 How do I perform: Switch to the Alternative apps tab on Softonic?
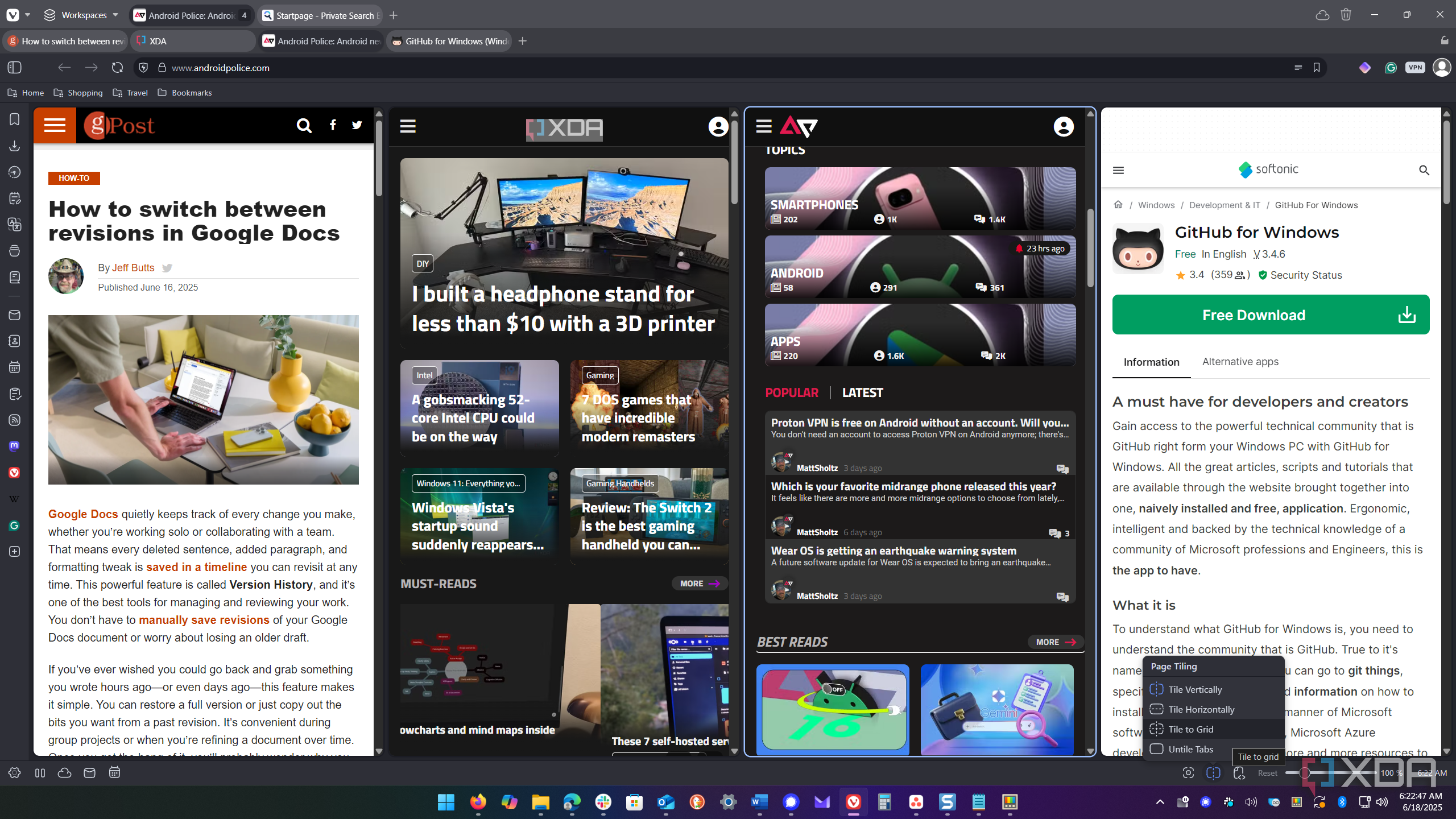point(1240,362)
